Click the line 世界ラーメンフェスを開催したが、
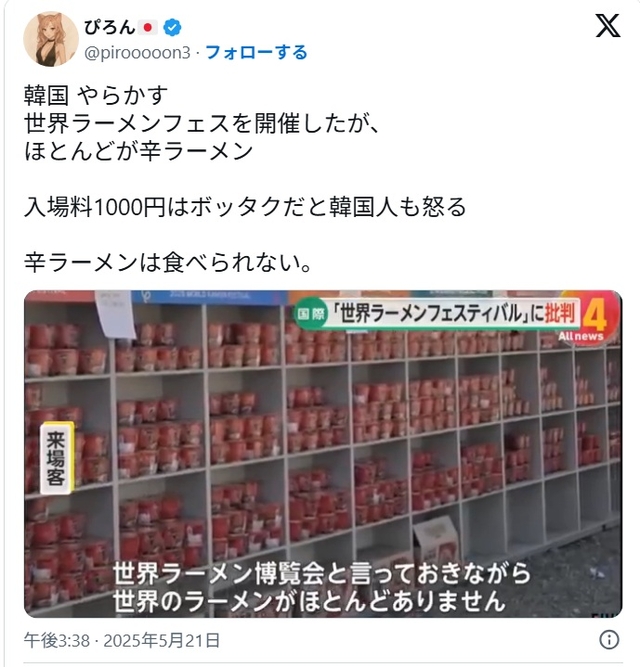This screenshot has height=667, width=640. (202, 123)
